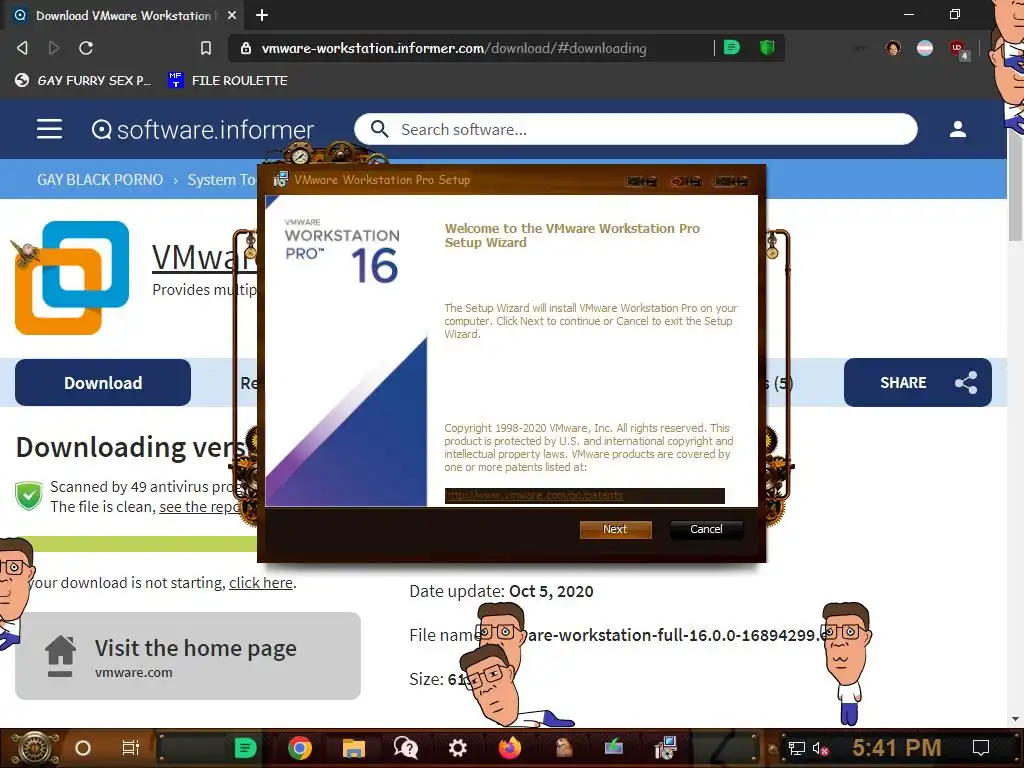Click the VMware Workstation app logo
This screenshot has width=1024, height=768.
pyautogui.click(x=72, y=278)
